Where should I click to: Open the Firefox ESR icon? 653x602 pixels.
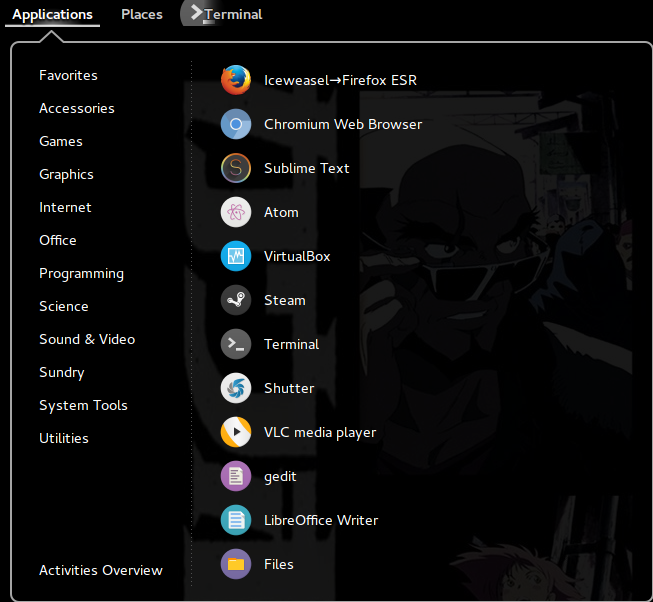(x=236, y=80)
